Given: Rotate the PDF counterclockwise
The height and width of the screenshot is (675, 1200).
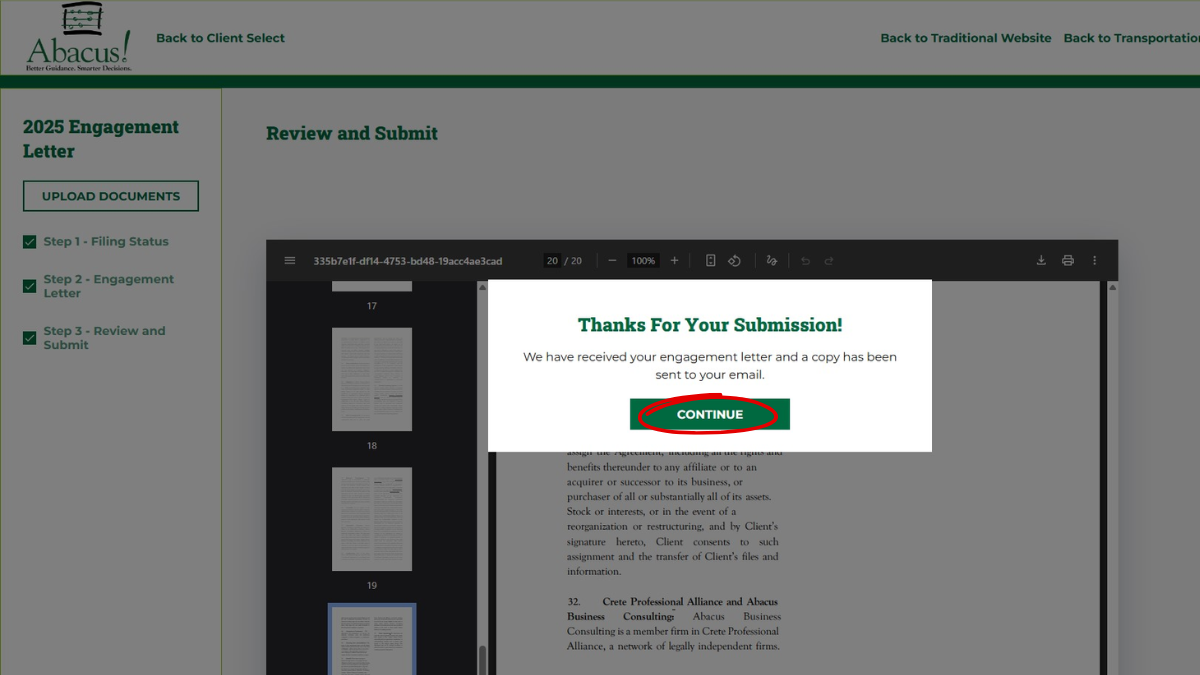Looking at the screenshot, I should 734,261.
